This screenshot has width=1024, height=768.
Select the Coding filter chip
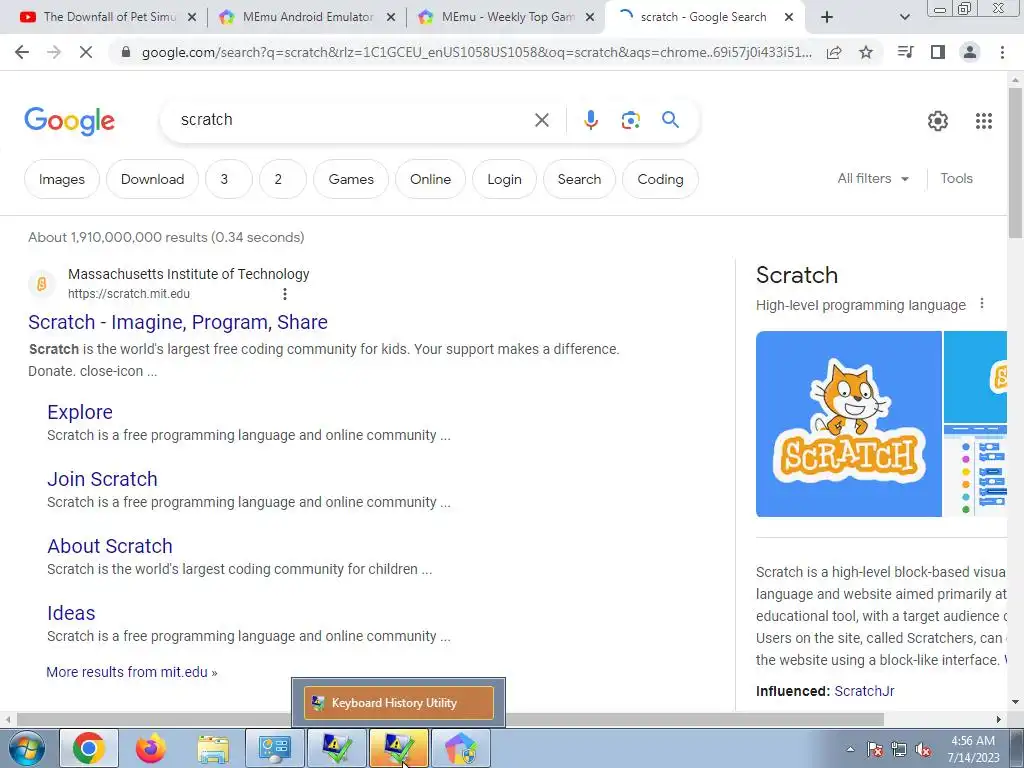click(x=660, y=179)
